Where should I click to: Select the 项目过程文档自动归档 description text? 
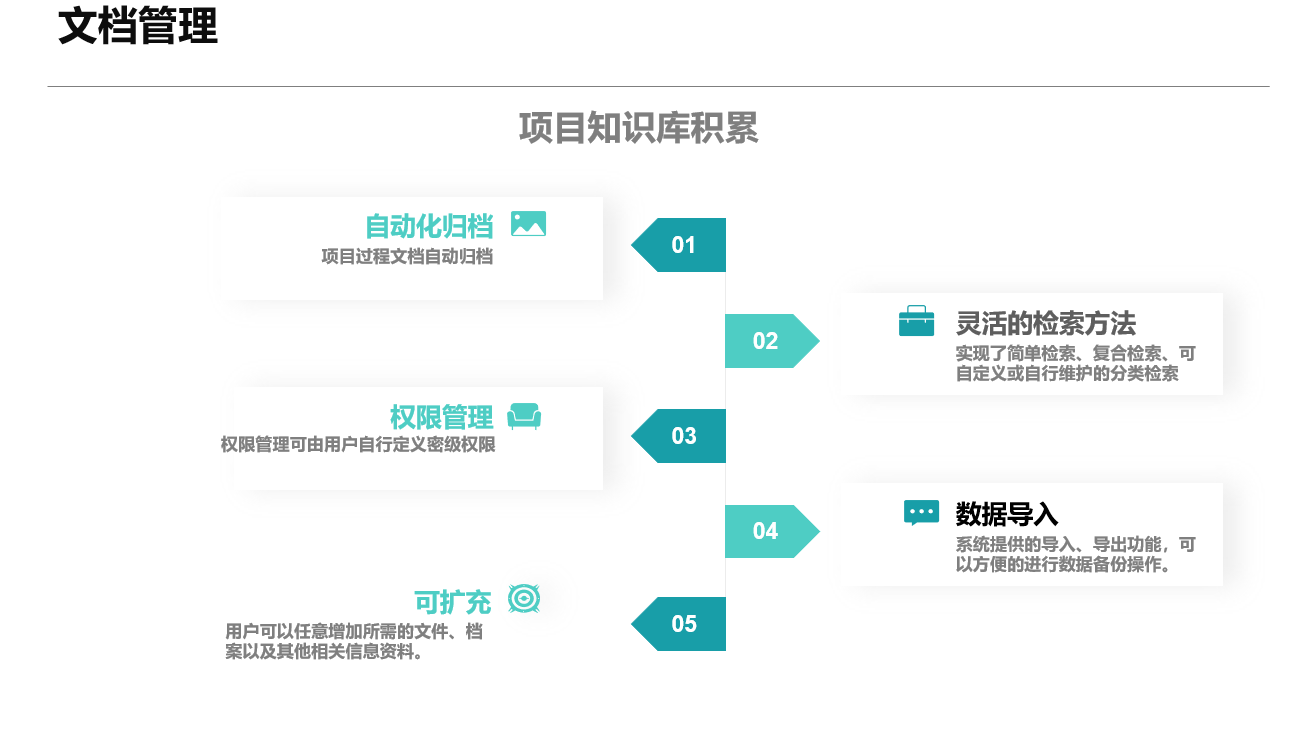pos(407,256)
